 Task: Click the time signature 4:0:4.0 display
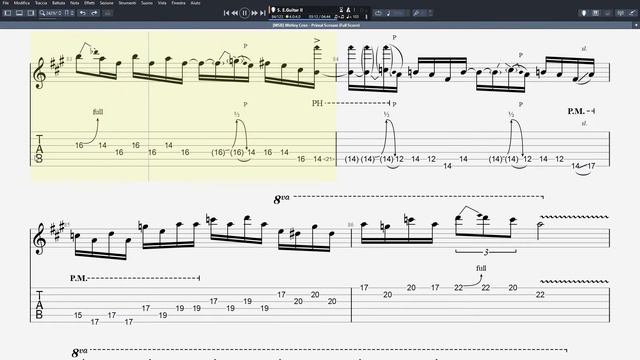pyautogui.click(x=292, y=17)
